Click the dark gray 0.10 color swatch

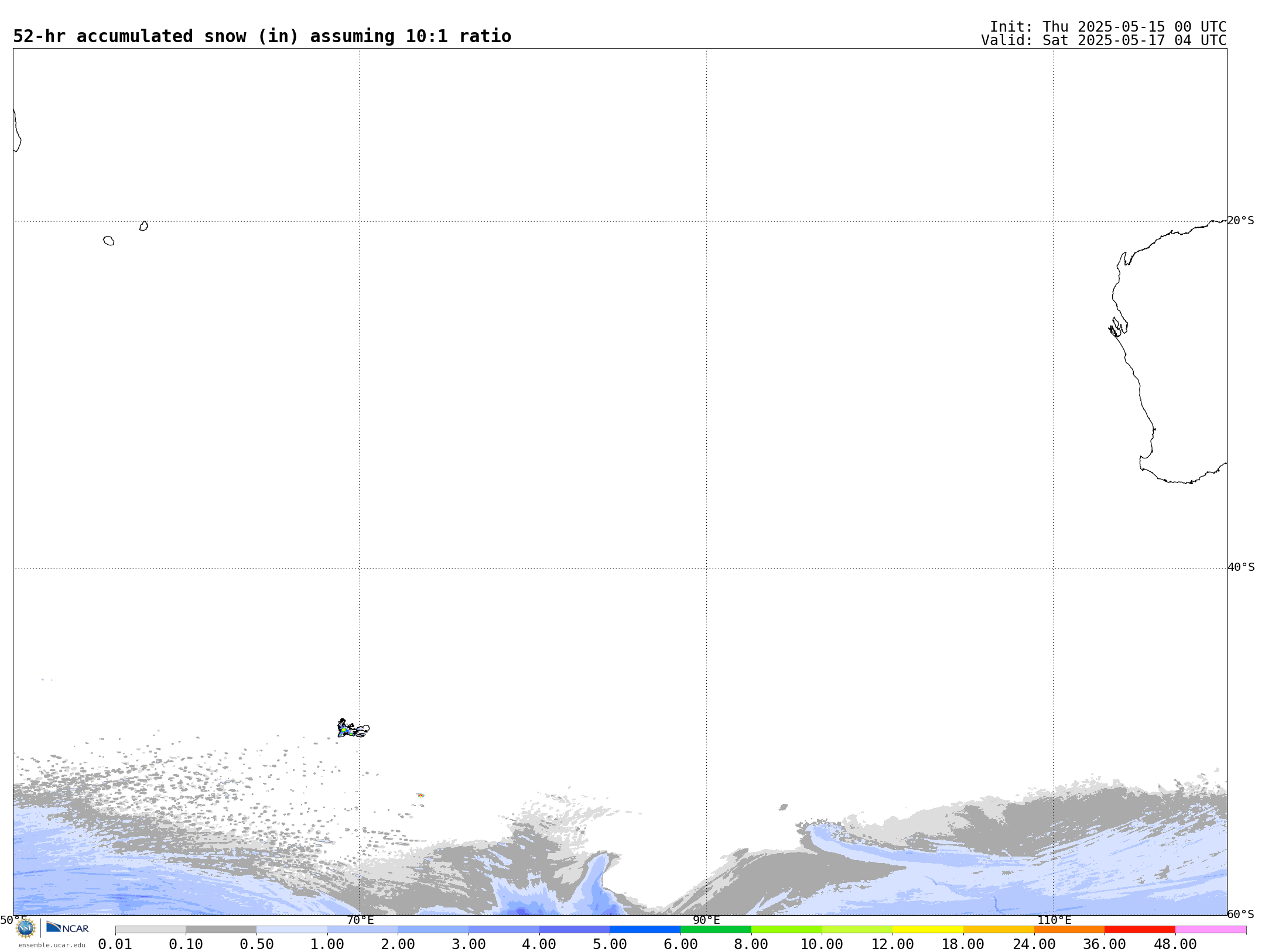pyautogui.click(x=221, y=930)
